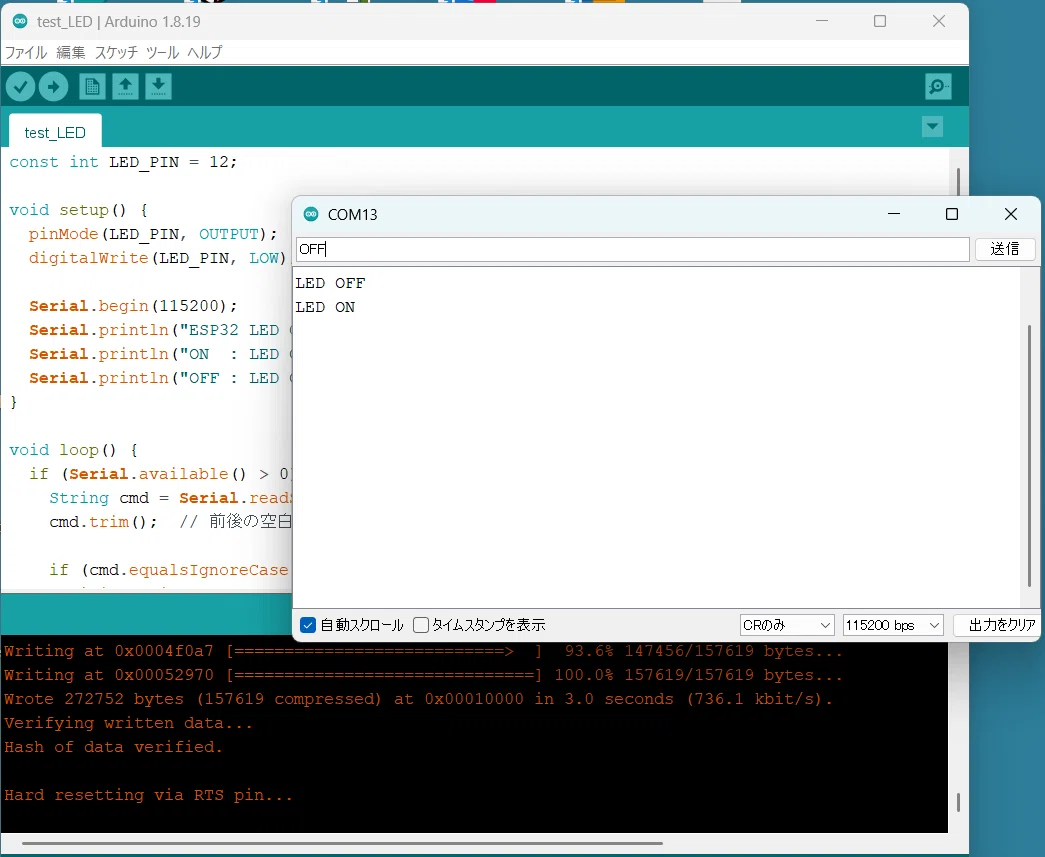Screen dimensions: 1045x857
Task: Click 'pinMode(LED_PIN, OUTPUT);' code line
Action: 153,234
